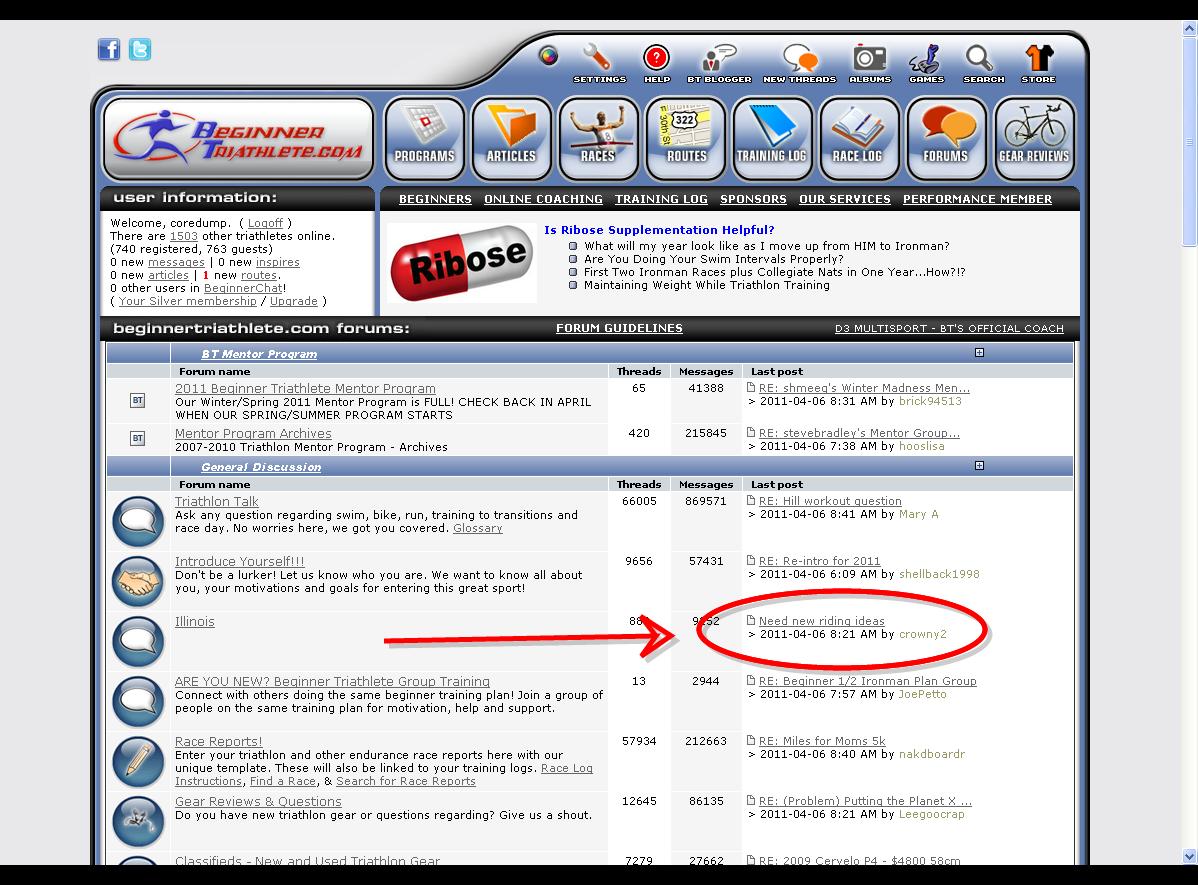Click the Illinois forum bubble icon
The width and height of the screenshot is (1198, 885).
coord(138,642)
